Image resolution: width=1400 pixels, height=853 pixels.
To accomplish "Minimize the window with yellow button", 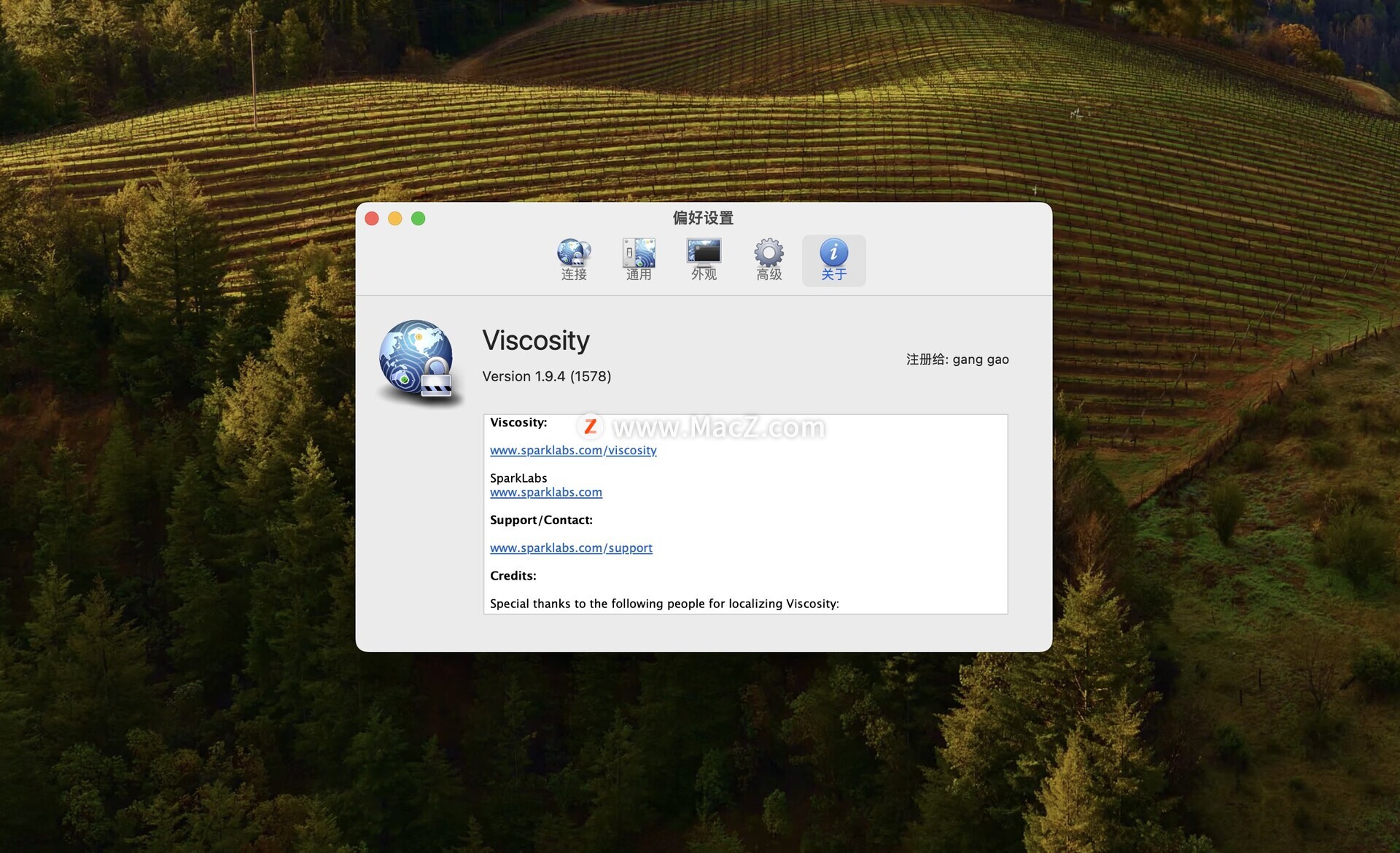I will click(x=395, y=219).
